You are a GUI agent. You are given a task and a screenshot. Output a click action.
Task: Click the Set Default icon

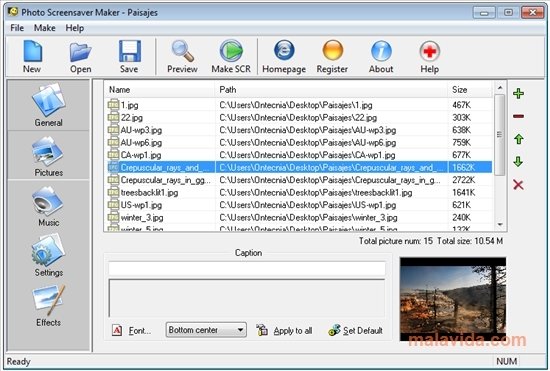(334, 330)
